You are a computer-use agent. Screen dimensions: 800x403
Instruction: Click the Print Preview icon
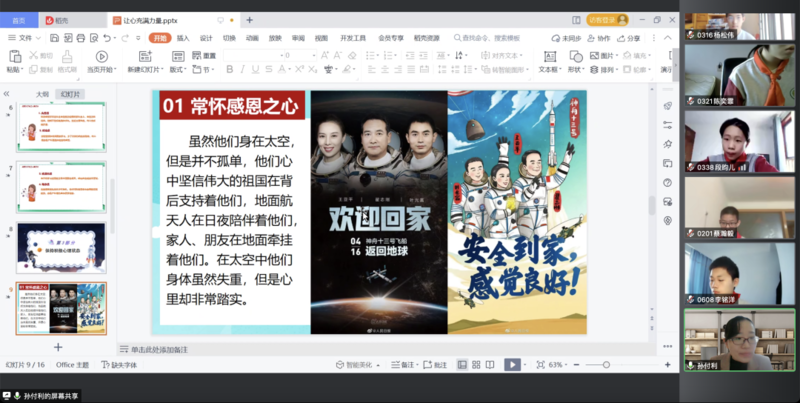click(94, 38)
